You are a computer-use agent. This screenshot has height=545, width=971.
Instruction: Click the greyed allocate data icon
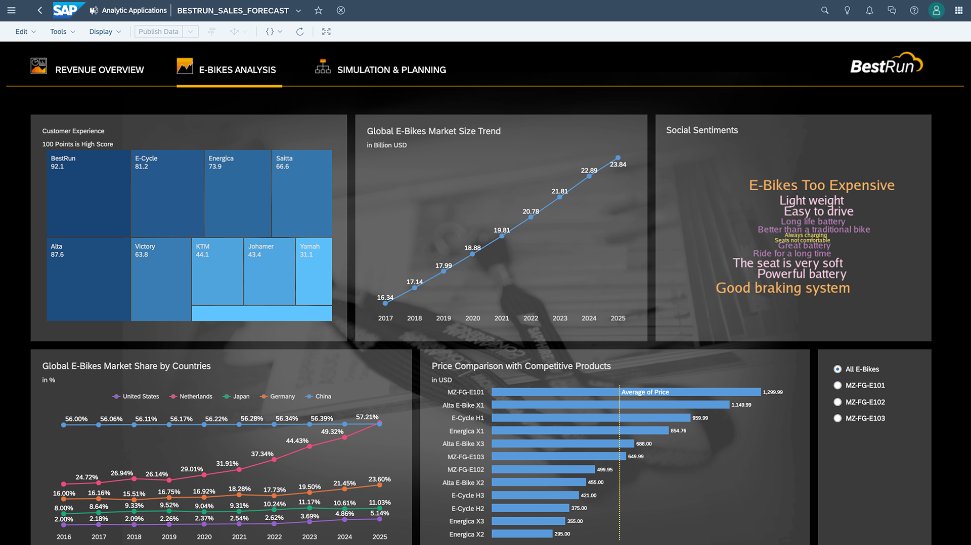tap(234, 32)
